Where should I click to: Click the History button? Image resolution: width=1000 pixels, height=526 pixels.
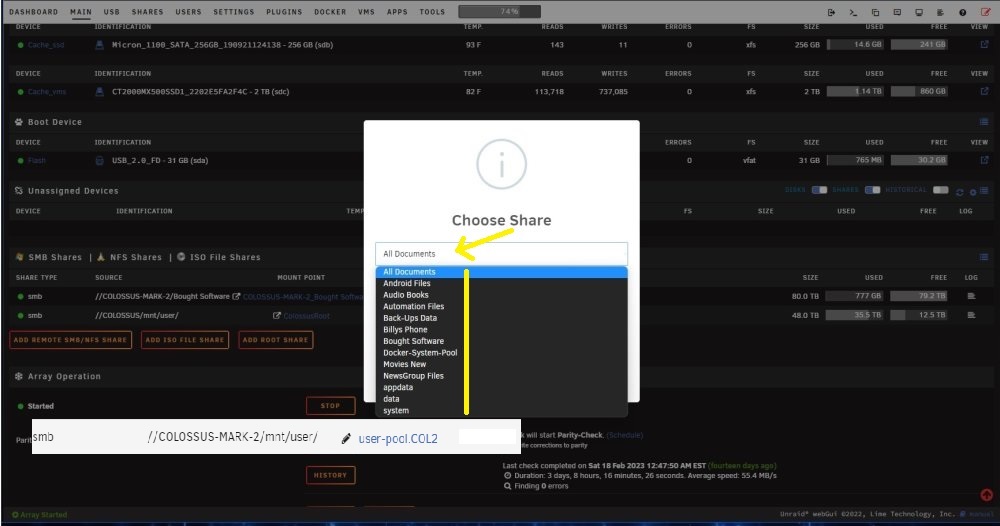tap(330, 475)
